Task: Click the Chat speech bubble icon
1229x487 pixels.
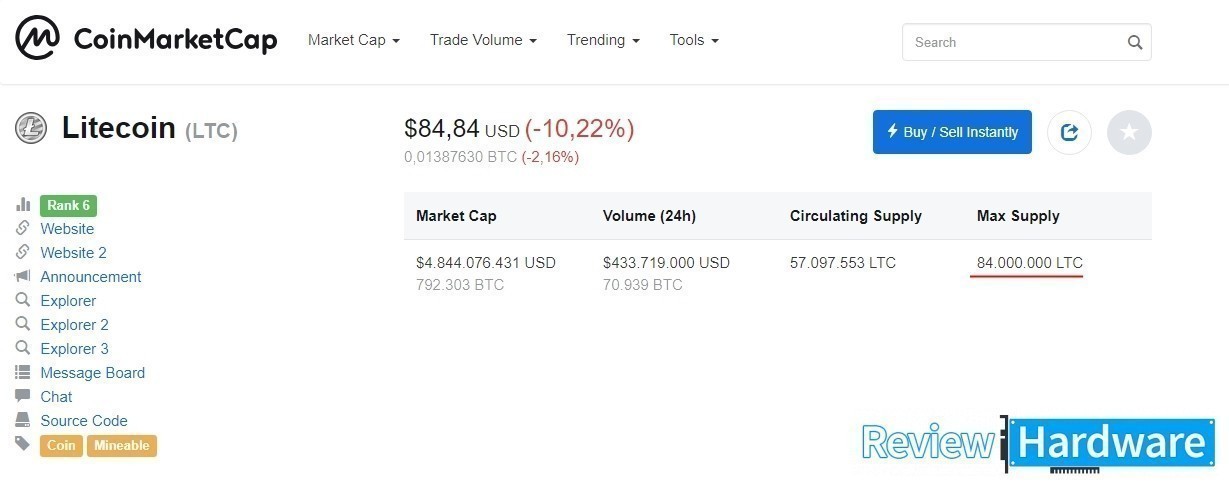Action: point(23,397)
